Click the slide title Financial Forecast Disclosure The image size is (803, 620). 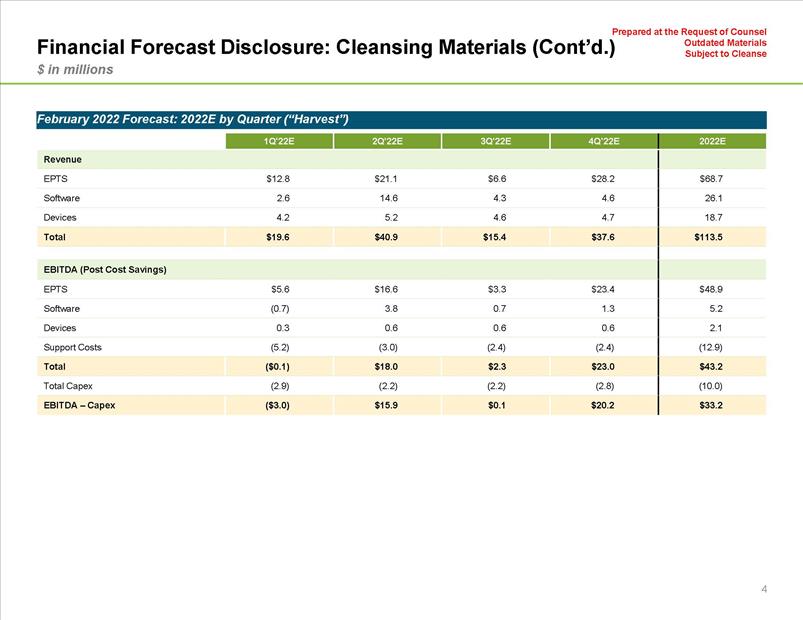[x=327, y=47]
